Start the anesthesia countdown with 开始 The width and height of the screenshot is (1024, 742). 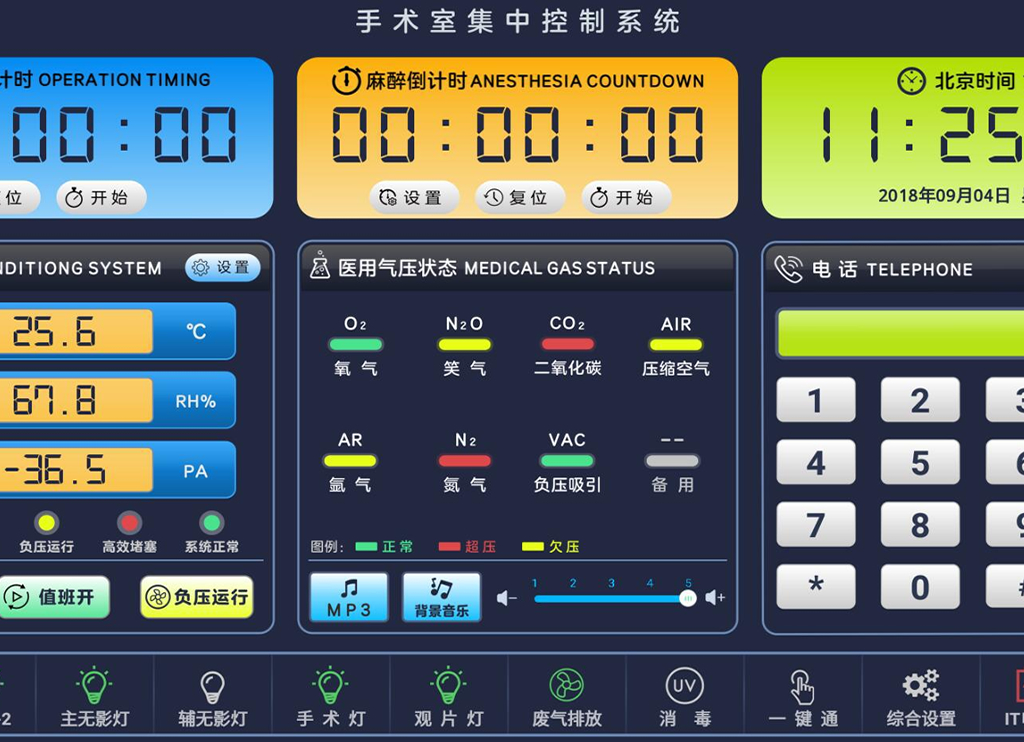625,198
